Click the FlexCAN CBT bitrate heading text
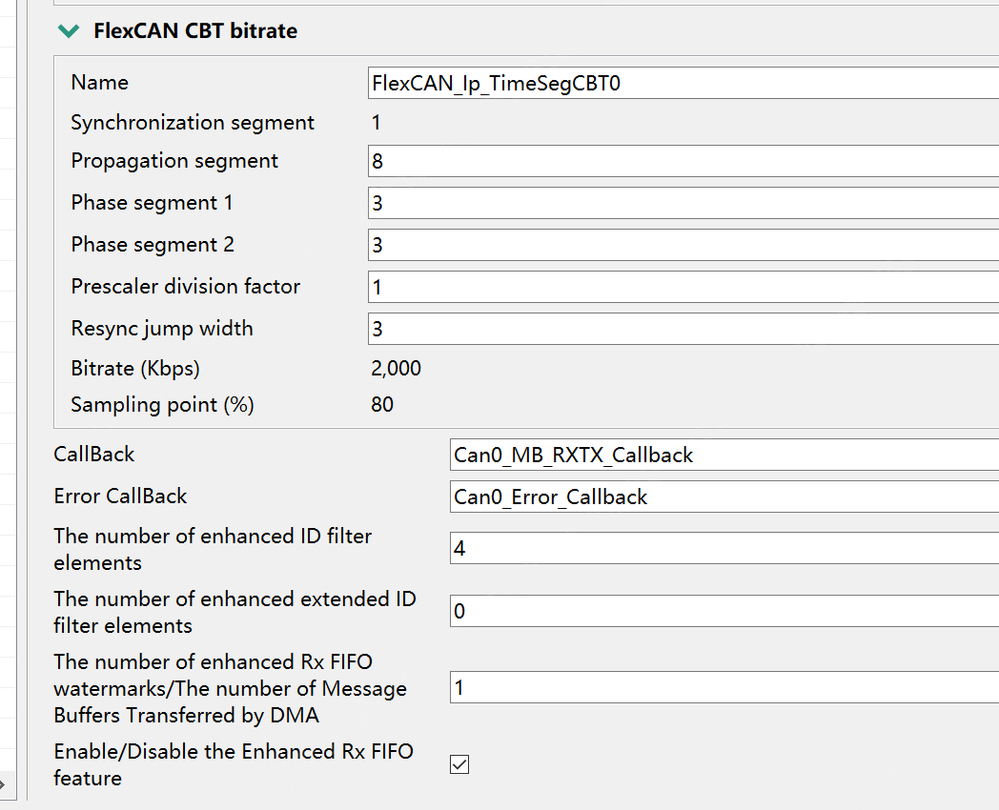Screen dimensions: 999x810 click(194, 31)
